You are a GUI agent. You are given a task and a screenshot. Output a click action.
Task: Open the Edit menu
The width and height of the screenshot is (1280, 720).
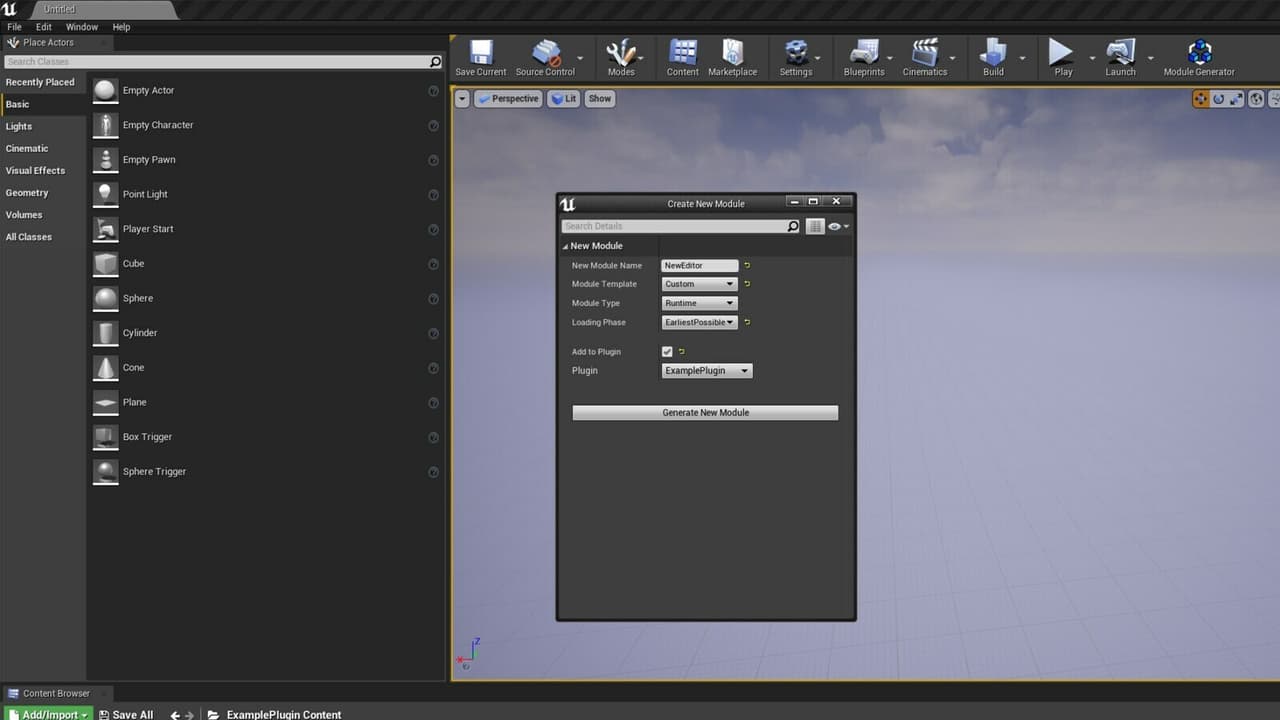pos(44,27)
